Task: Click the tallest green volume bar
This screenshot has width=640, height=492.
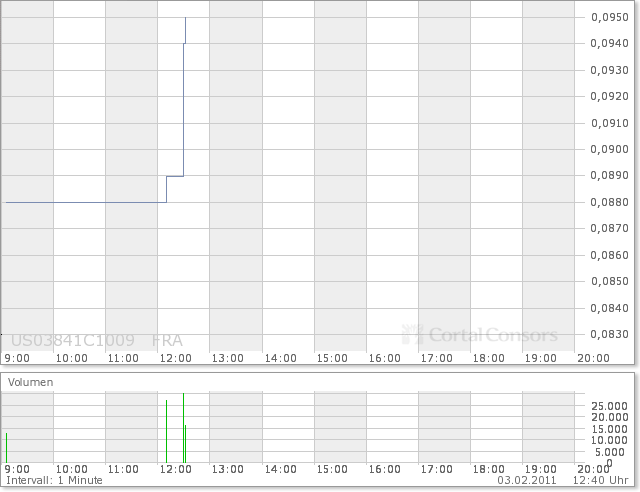Action: point(183,428)
